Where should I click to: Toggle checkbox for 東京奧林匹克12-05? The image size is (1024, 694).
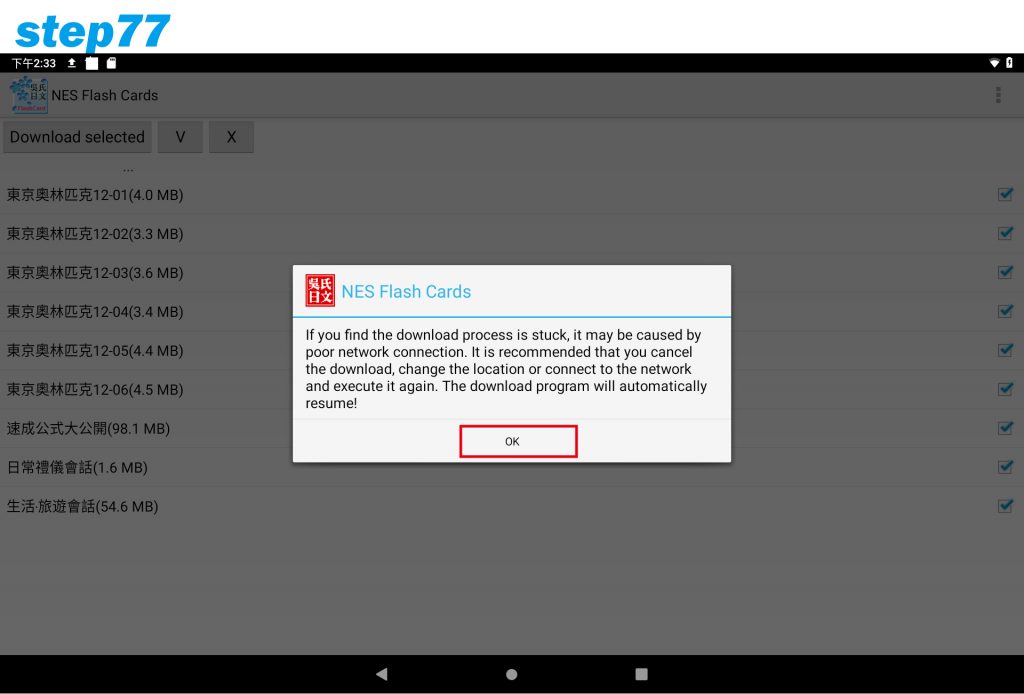pos(1005,350)
